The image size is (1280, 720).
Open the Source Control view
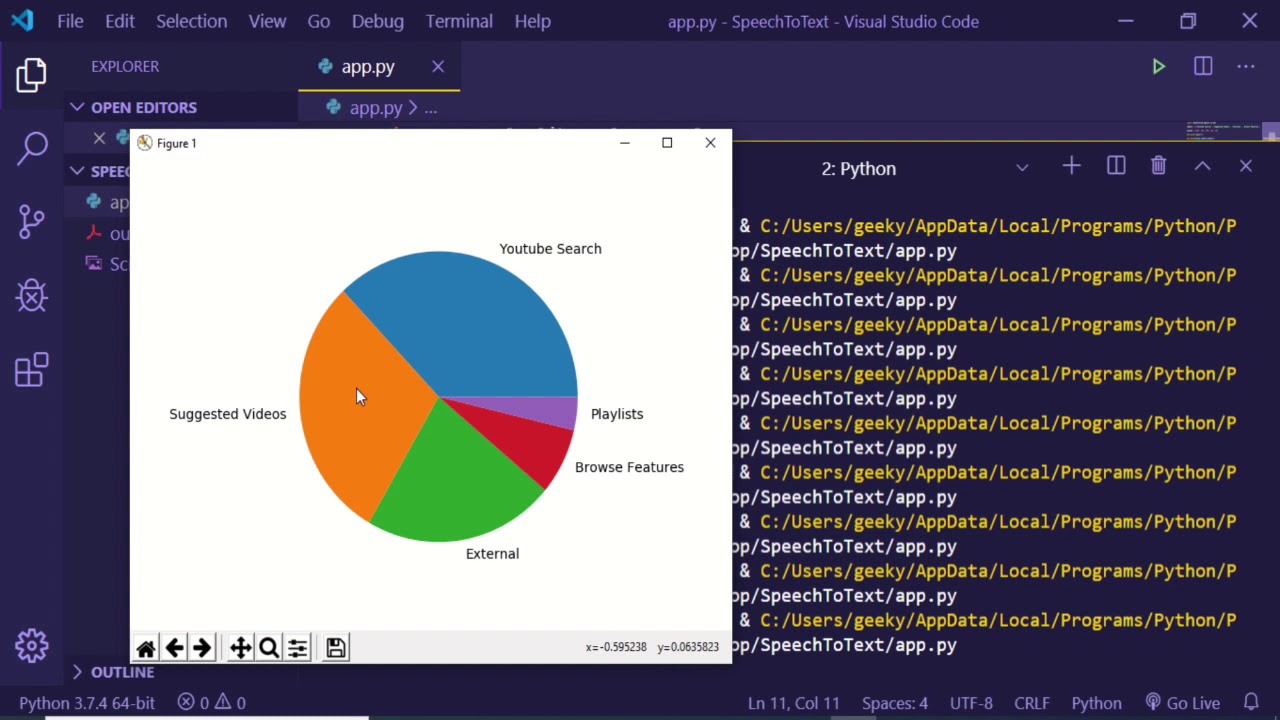click(x=32, y=221)
